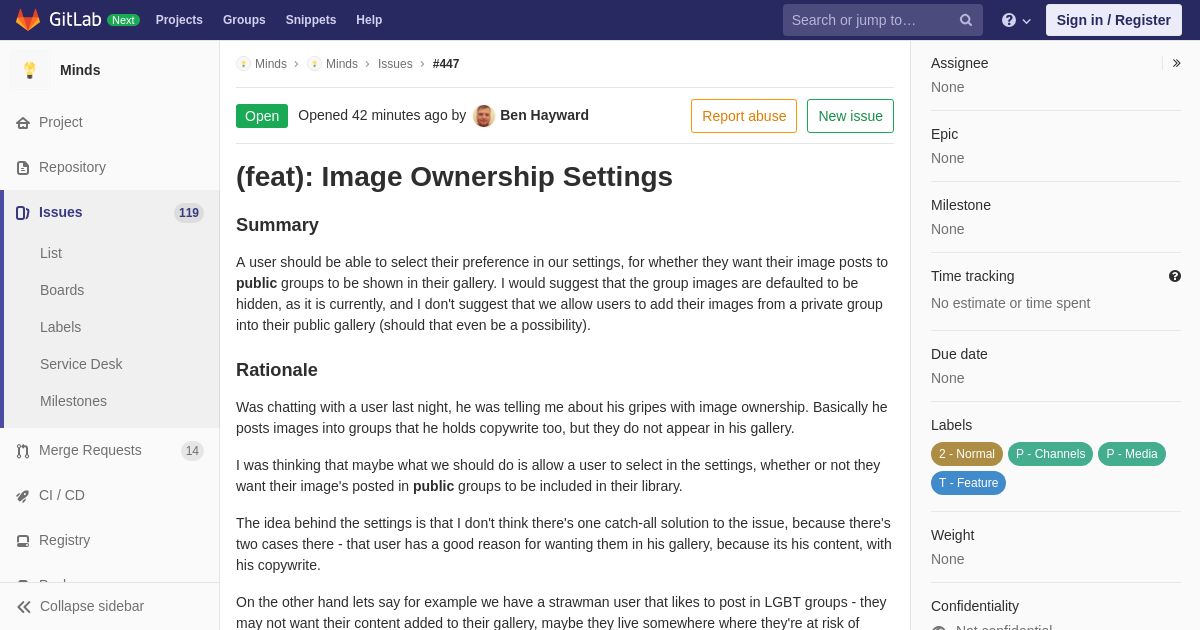Click the Time tracking help icon
The height and width of the screenshot is (630, 1200).
pos(1175,276)
